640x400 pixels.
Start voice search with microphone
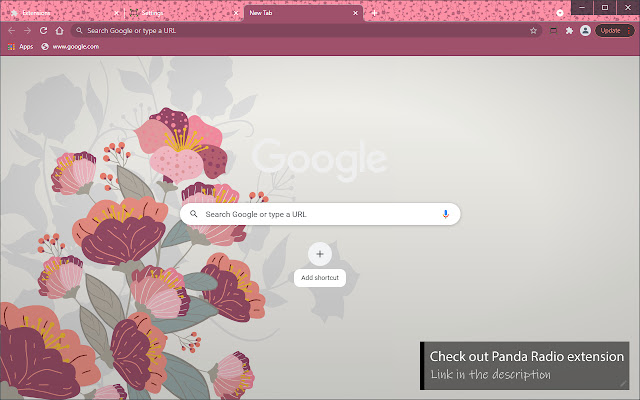click(x=446, y=214)
